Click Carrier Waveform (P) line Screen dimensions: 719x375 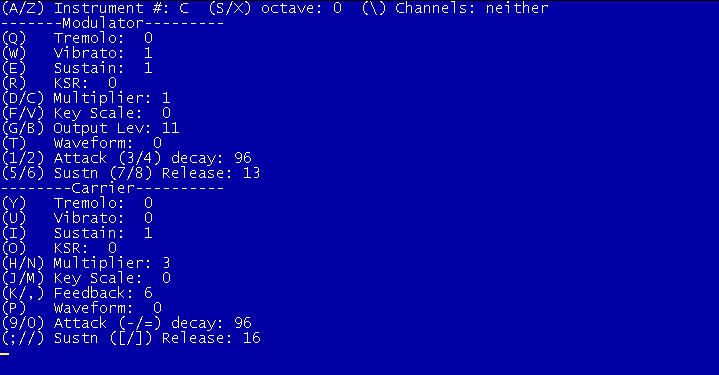point(82,308)
